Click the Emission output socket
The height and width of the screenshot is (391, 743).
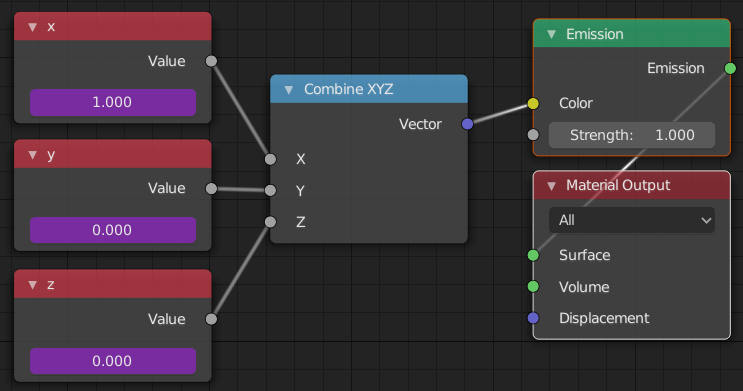point(730,68)
